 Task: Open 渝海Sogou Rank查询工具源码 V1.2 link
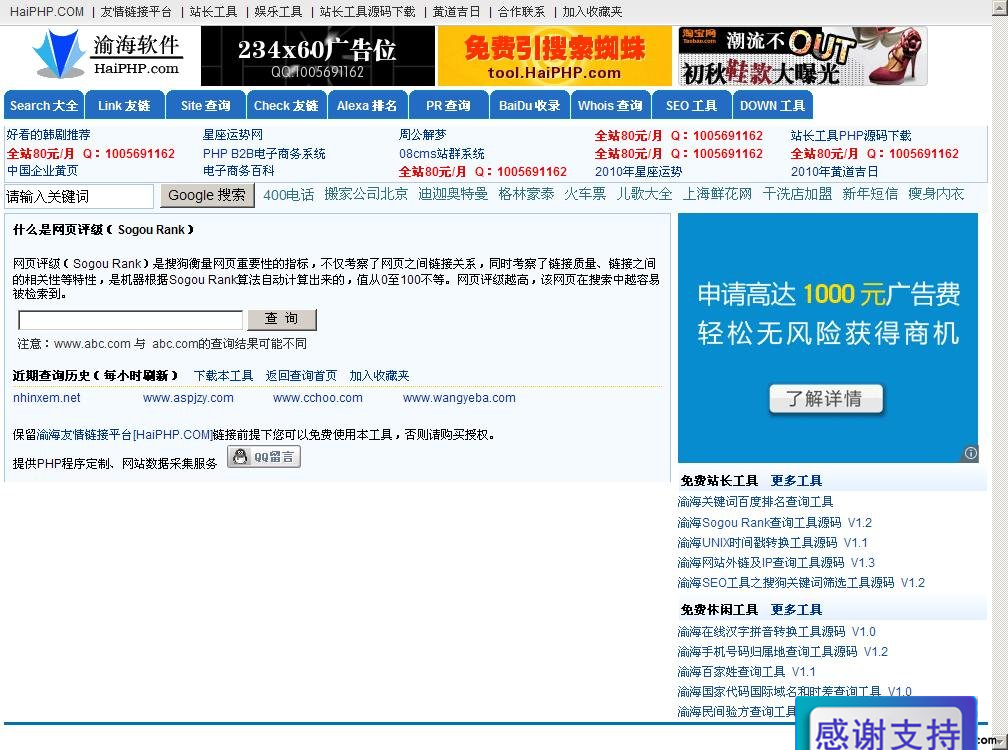775,522
